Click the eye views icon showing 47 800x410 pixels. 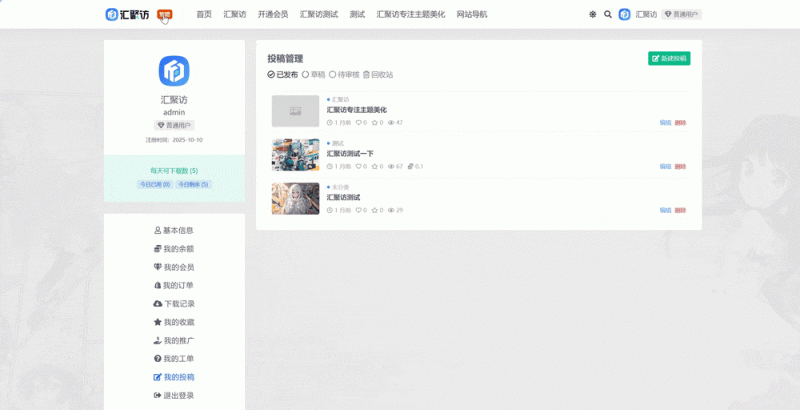pyautogui.click(x=391, y=123)
